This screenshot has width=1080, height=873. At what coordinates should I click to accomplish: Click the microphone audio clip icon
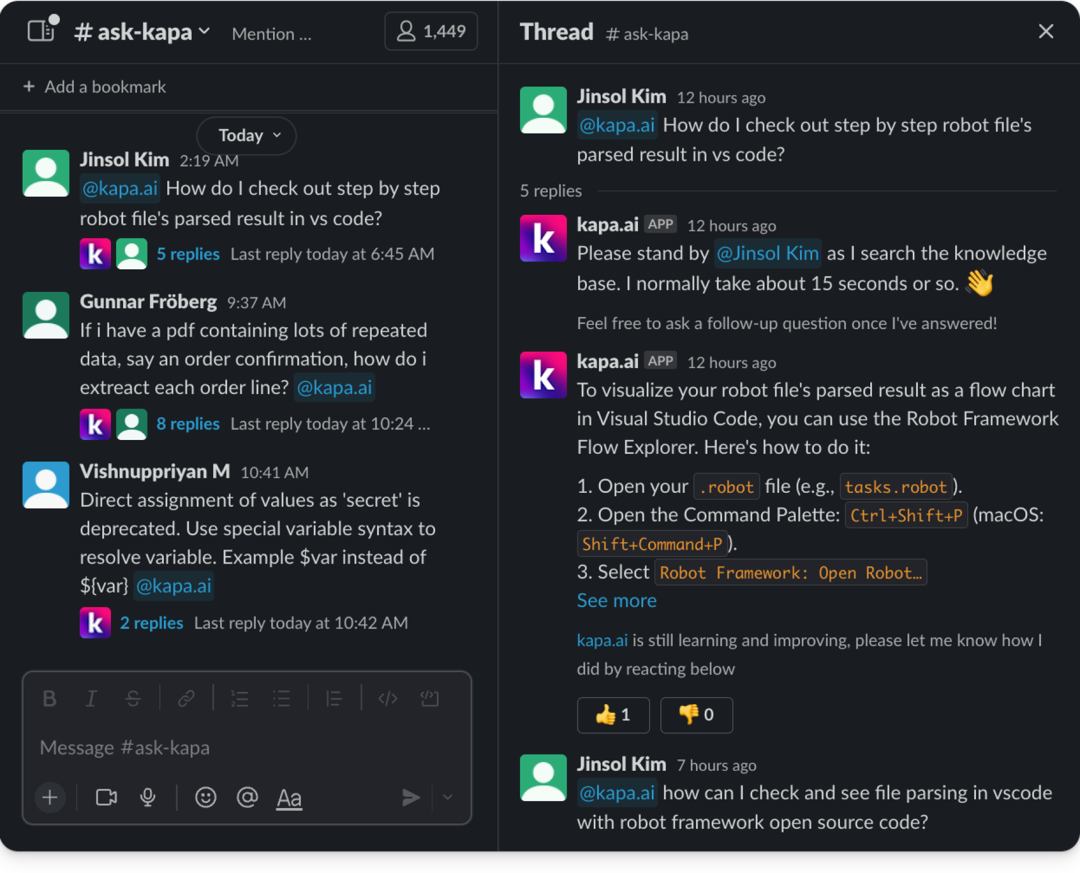click(148, 797)
